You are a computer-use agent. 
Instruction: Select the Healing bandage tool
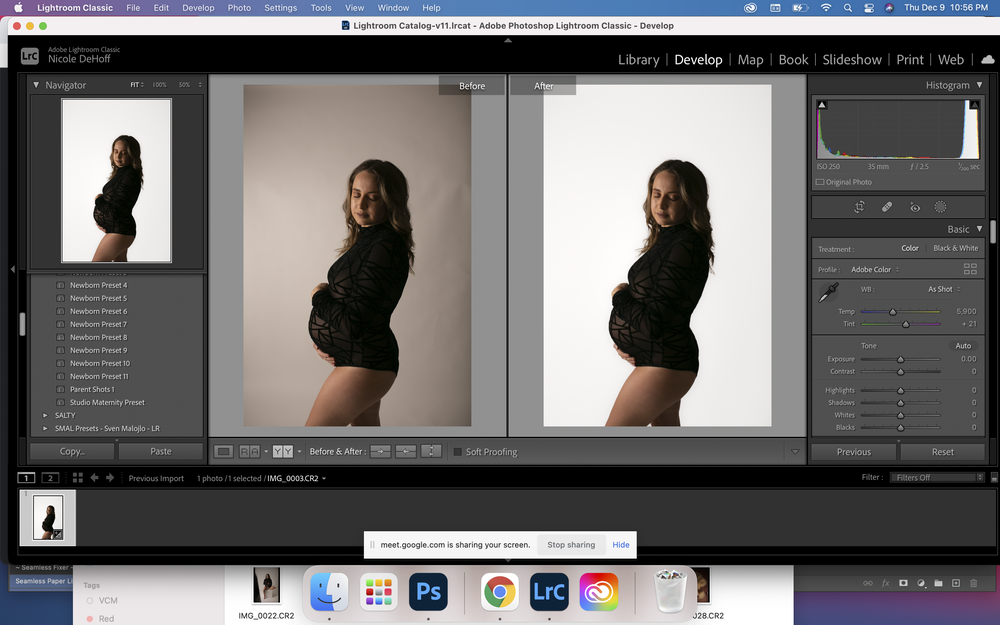tap(886, 207)
